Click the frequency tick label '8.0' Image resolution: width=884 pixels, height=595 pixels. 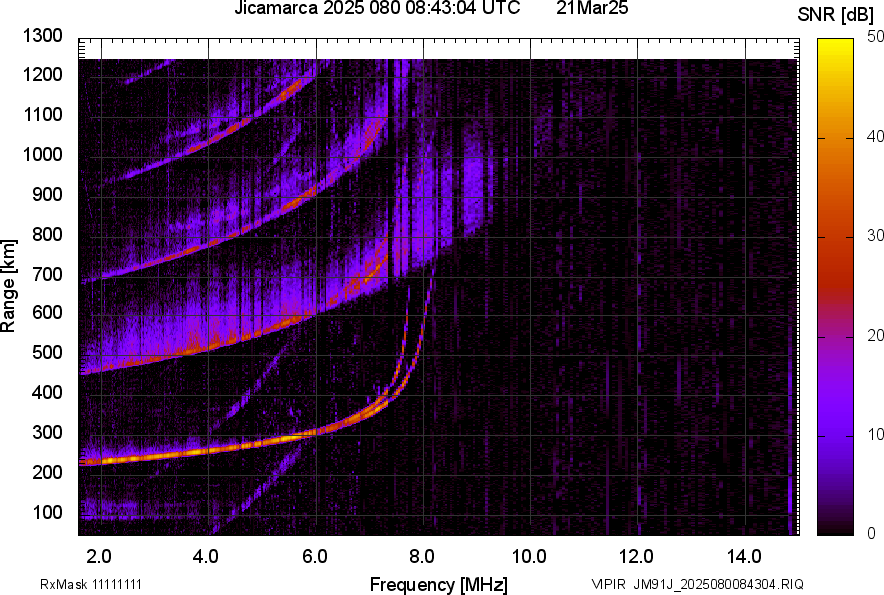(422, 557)
